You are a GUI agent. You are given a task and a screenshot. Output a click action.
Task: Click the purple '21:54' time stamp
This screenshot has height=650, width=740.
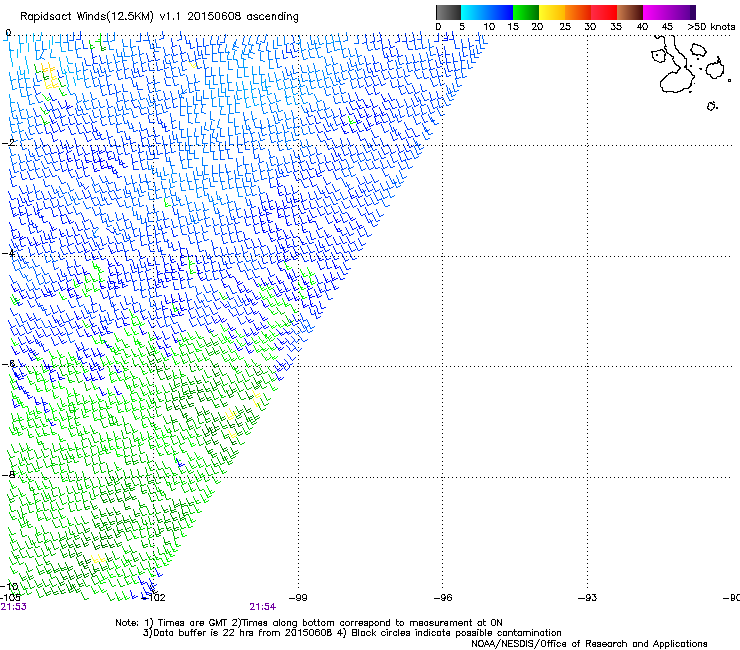coord(262,607)
